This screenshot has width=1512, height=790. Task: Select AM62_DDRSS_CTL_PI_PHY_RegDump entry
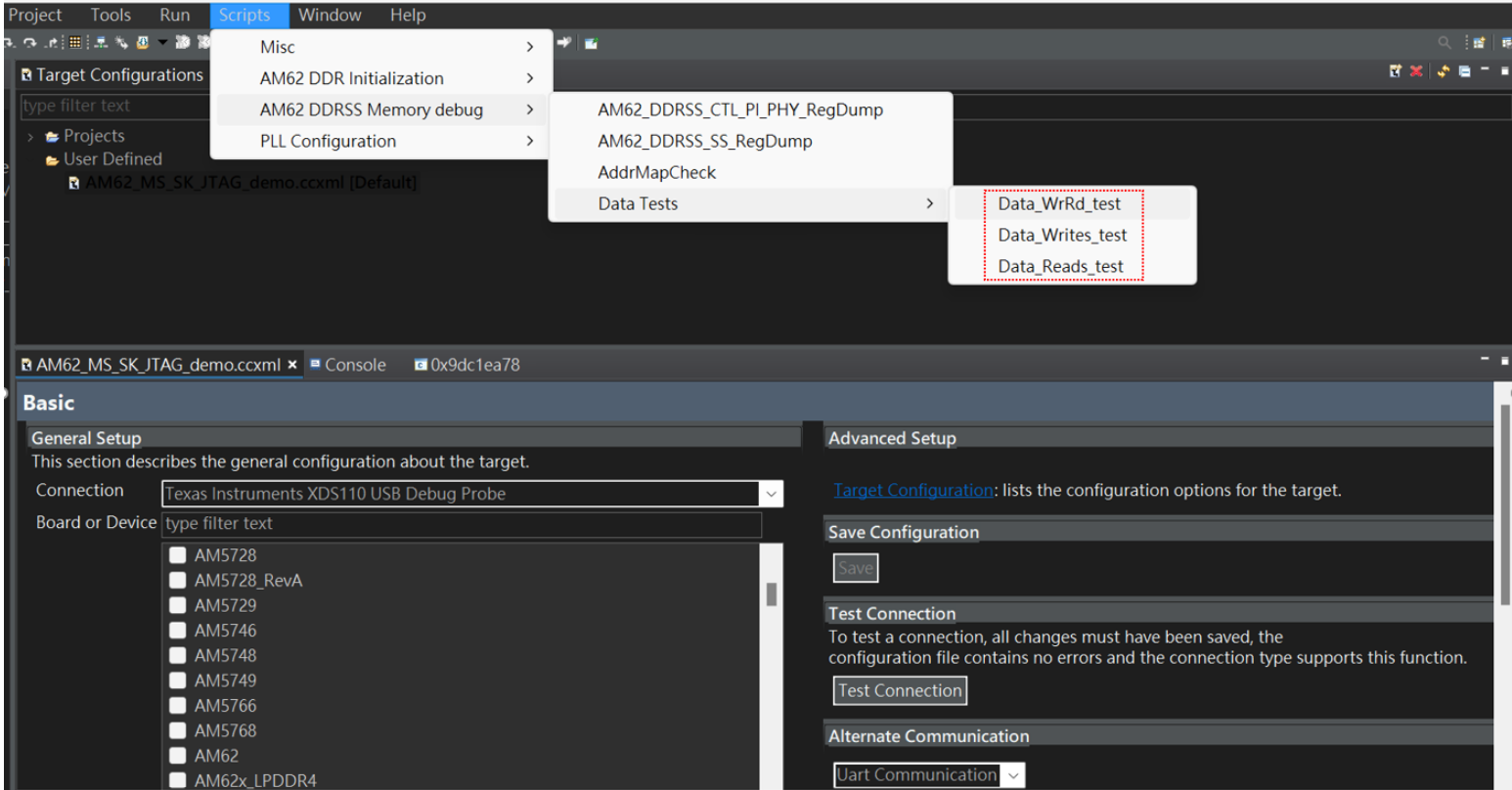click(x=750, y=110)
